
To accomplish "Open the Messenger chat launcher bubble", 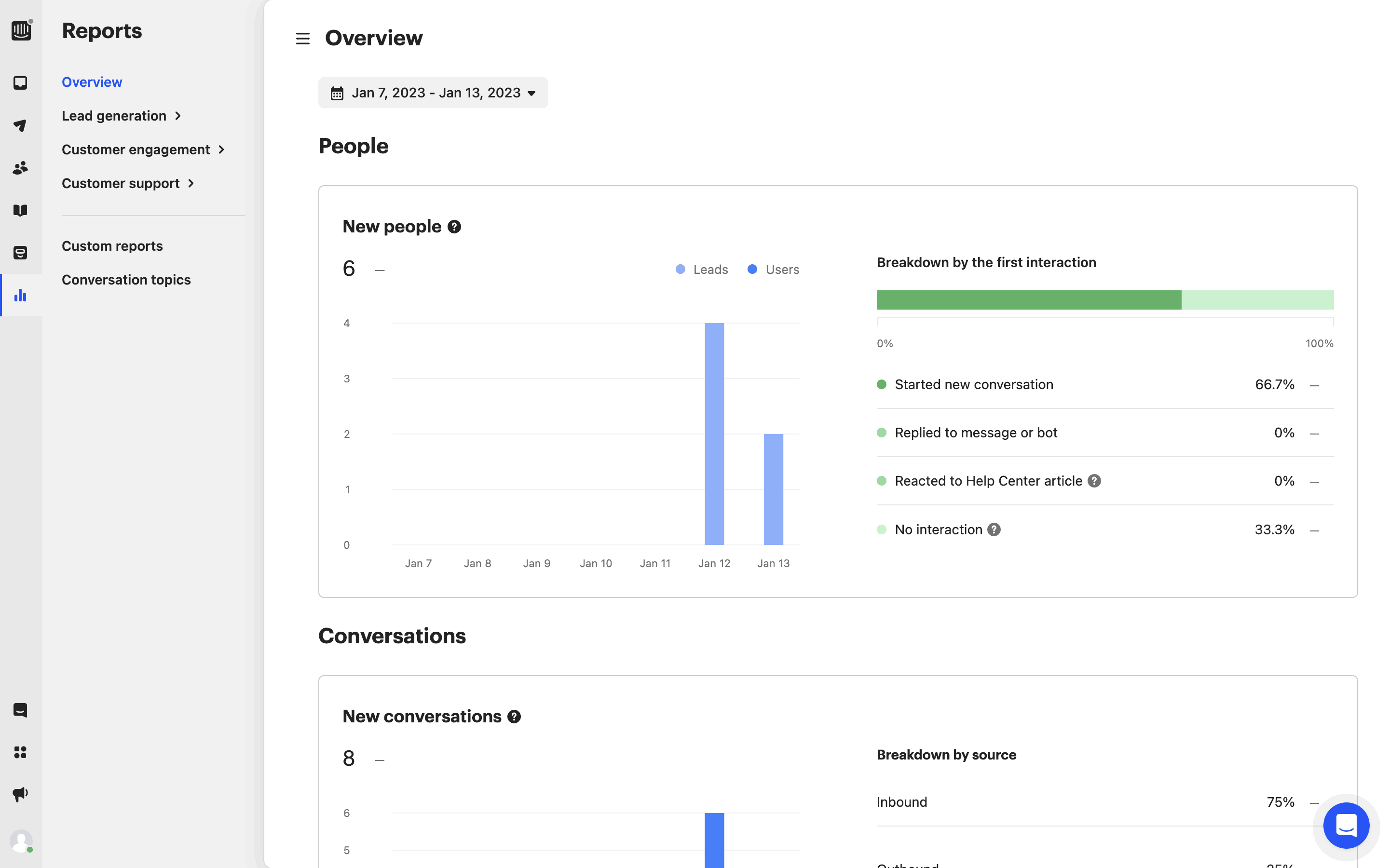I will pos(1346,826).
